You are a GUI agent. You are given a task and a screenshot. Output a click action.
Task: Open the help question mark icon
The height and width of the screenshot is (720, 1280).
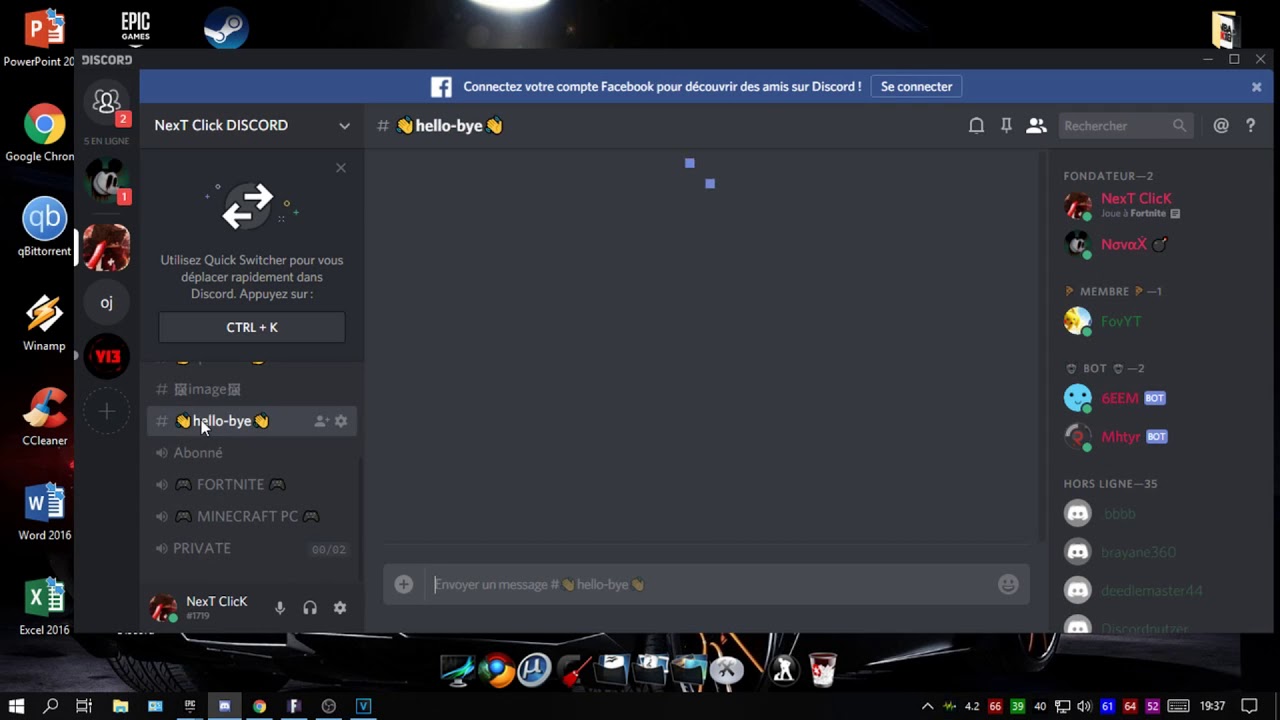point(1250,126)
